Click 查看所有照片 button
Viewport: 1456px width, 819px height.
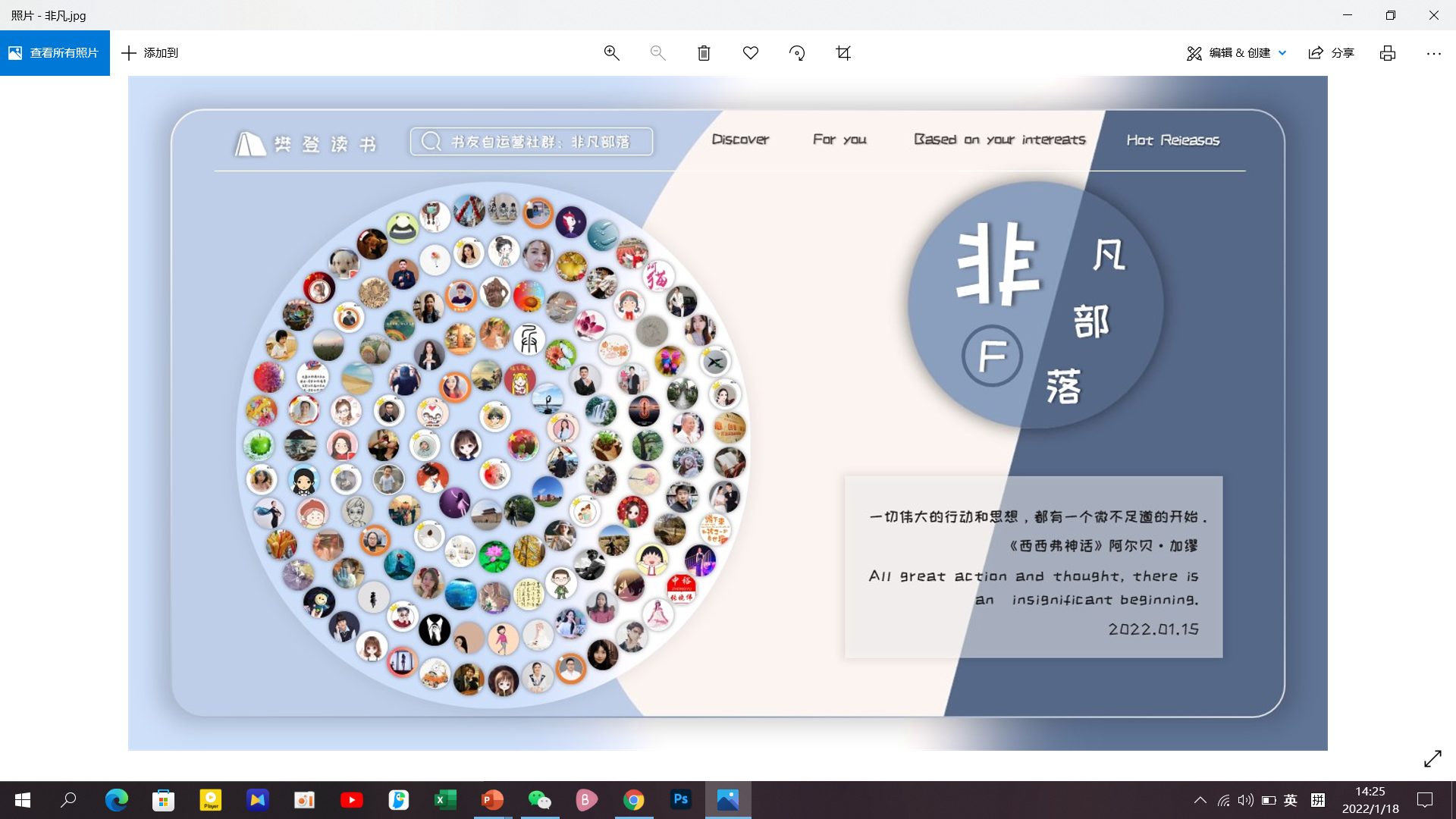[55, 53]
